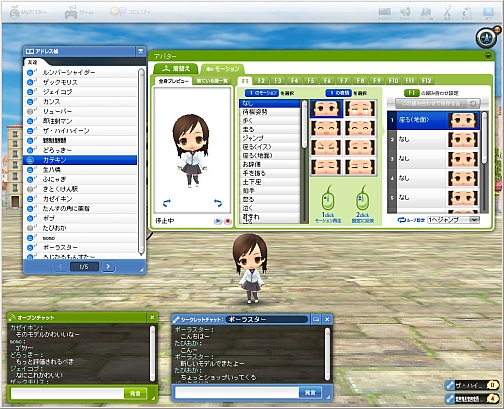Screen dimensions: 504x409
Task: Click the undo icon beside save combination
Action: pyautogui.click(x=473, y=104)
